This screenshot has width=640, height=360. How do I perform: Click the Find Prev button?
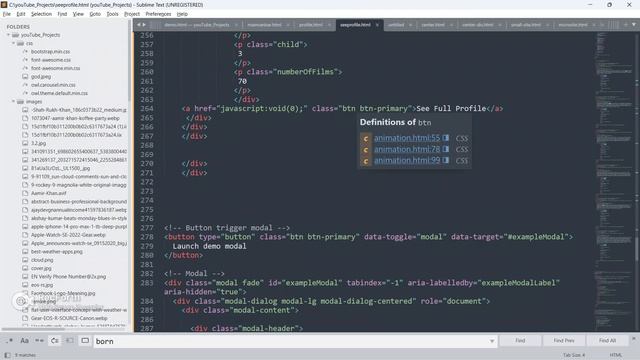[564, 340]
